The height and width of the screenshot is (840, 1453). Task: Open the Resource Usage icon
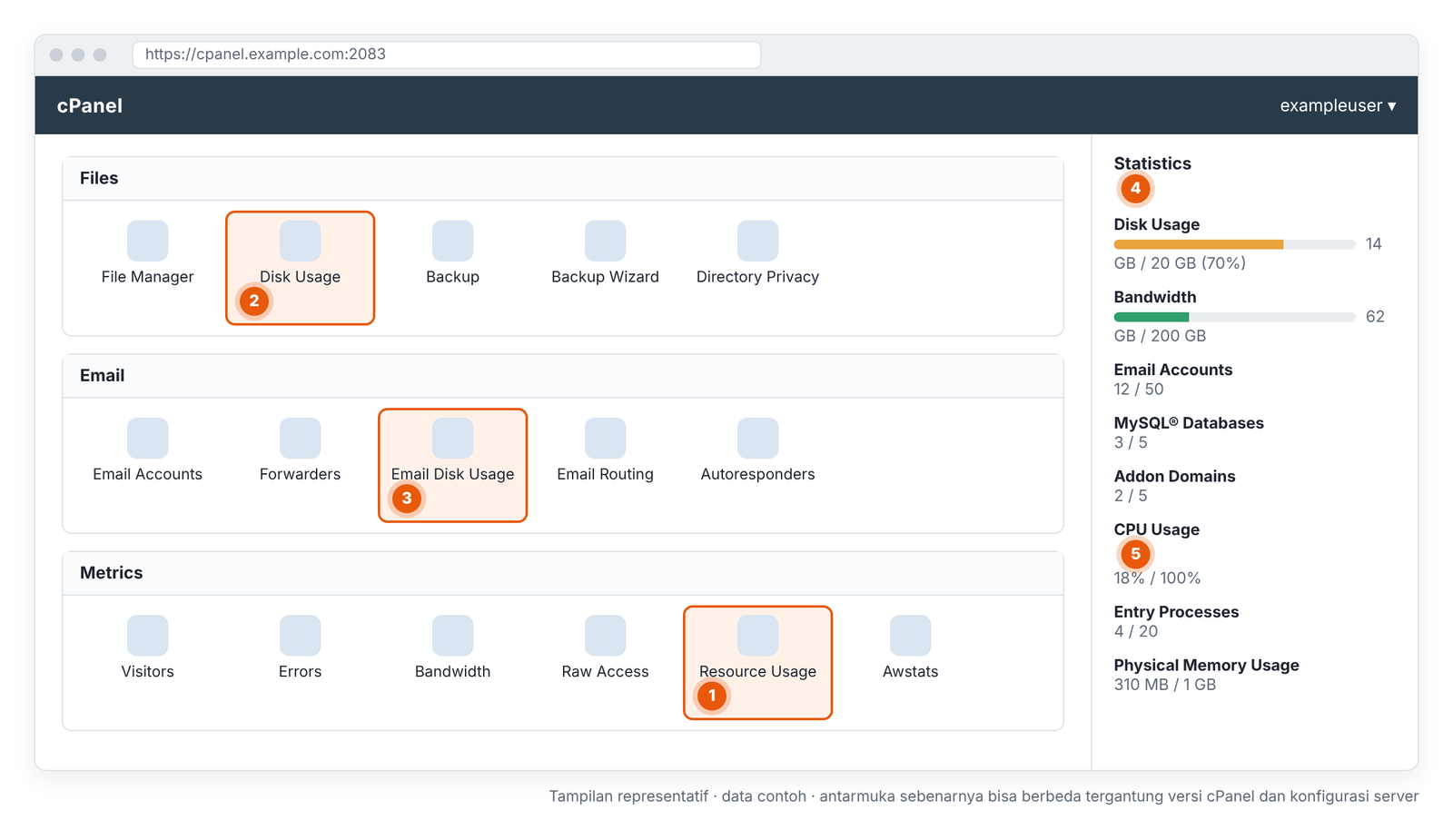[757, 636]
